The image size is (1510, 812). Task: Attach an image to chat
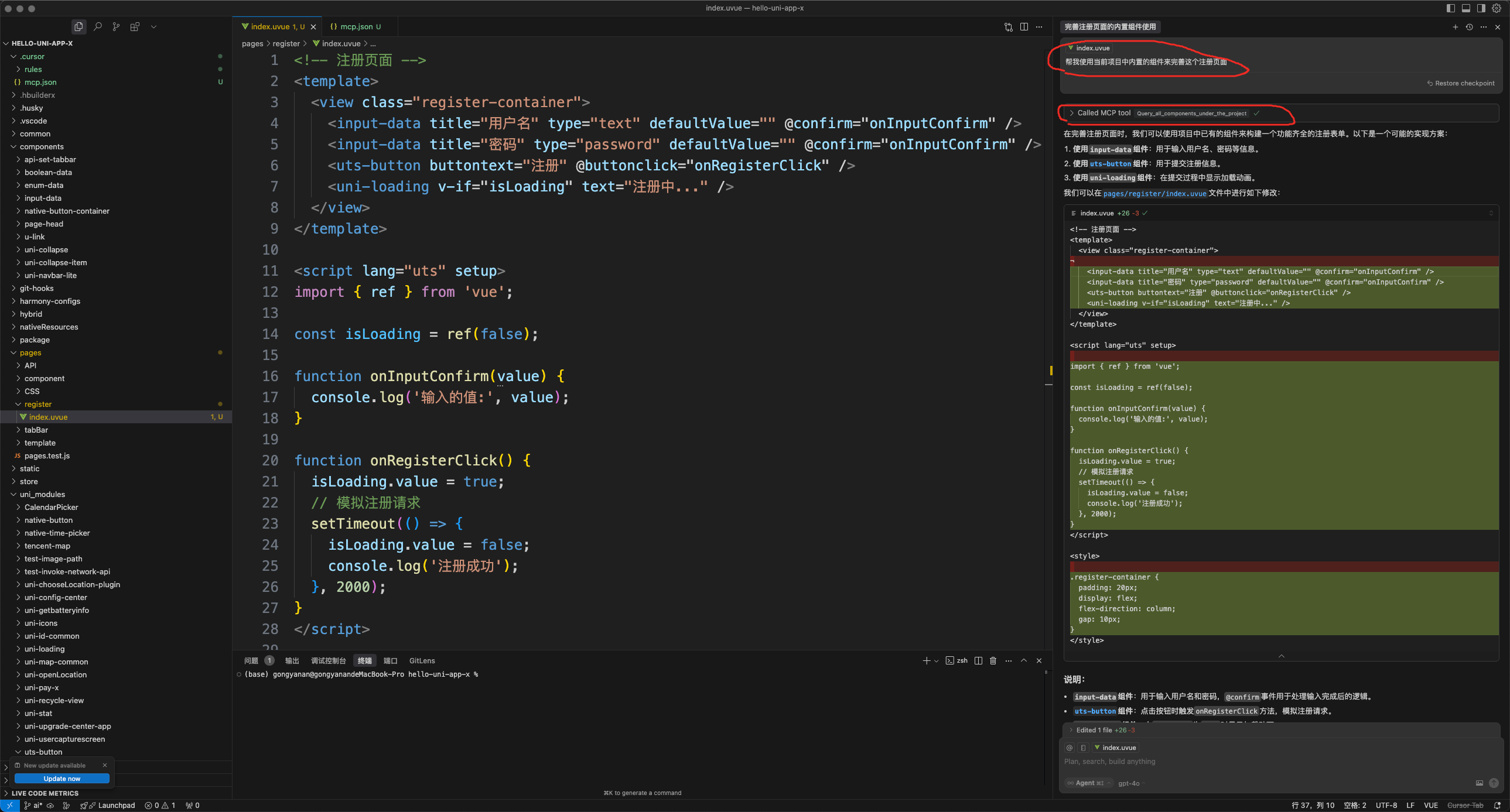click(x=1480, y=783)
